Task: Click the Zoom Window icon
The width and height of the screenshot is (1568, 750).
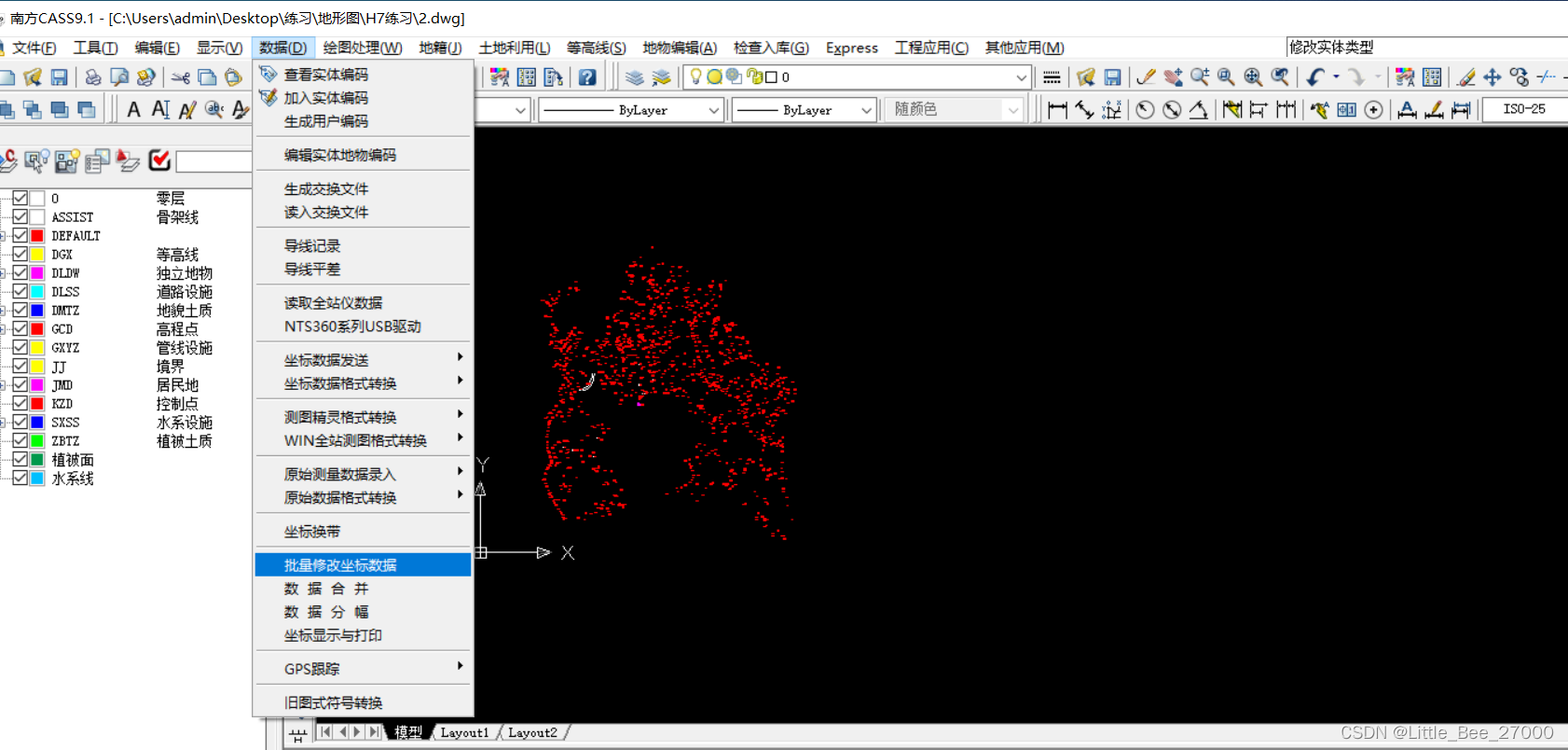Action: tap(1227, 77)
